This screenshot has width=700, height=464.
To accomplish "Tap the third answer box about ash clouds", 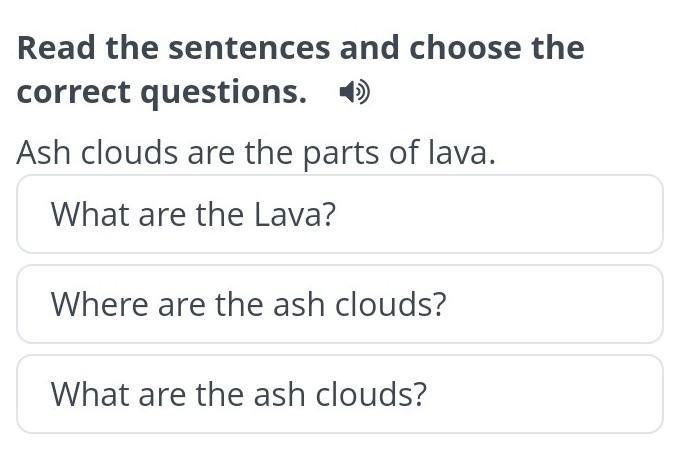I will point(340,394).
